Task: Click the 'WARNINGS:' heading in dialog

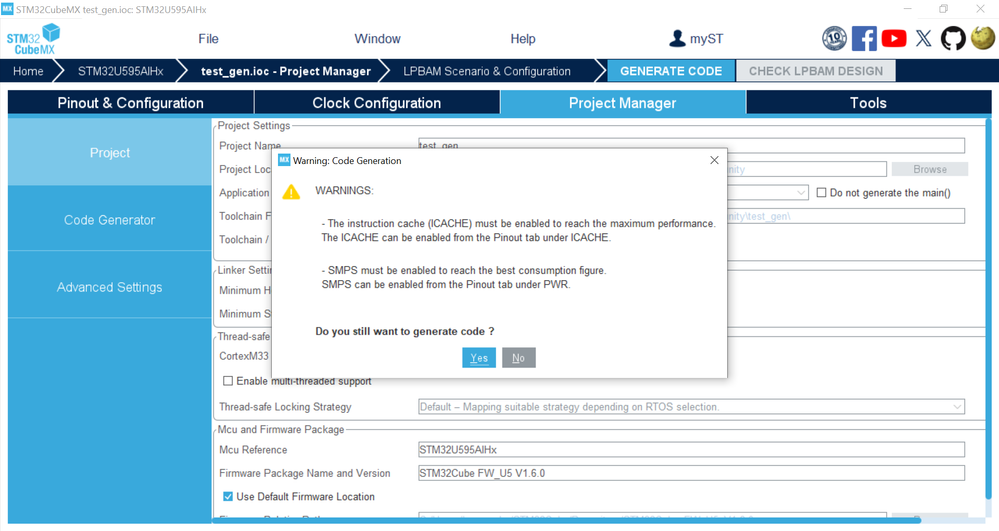Action: [x=344, y=191]
